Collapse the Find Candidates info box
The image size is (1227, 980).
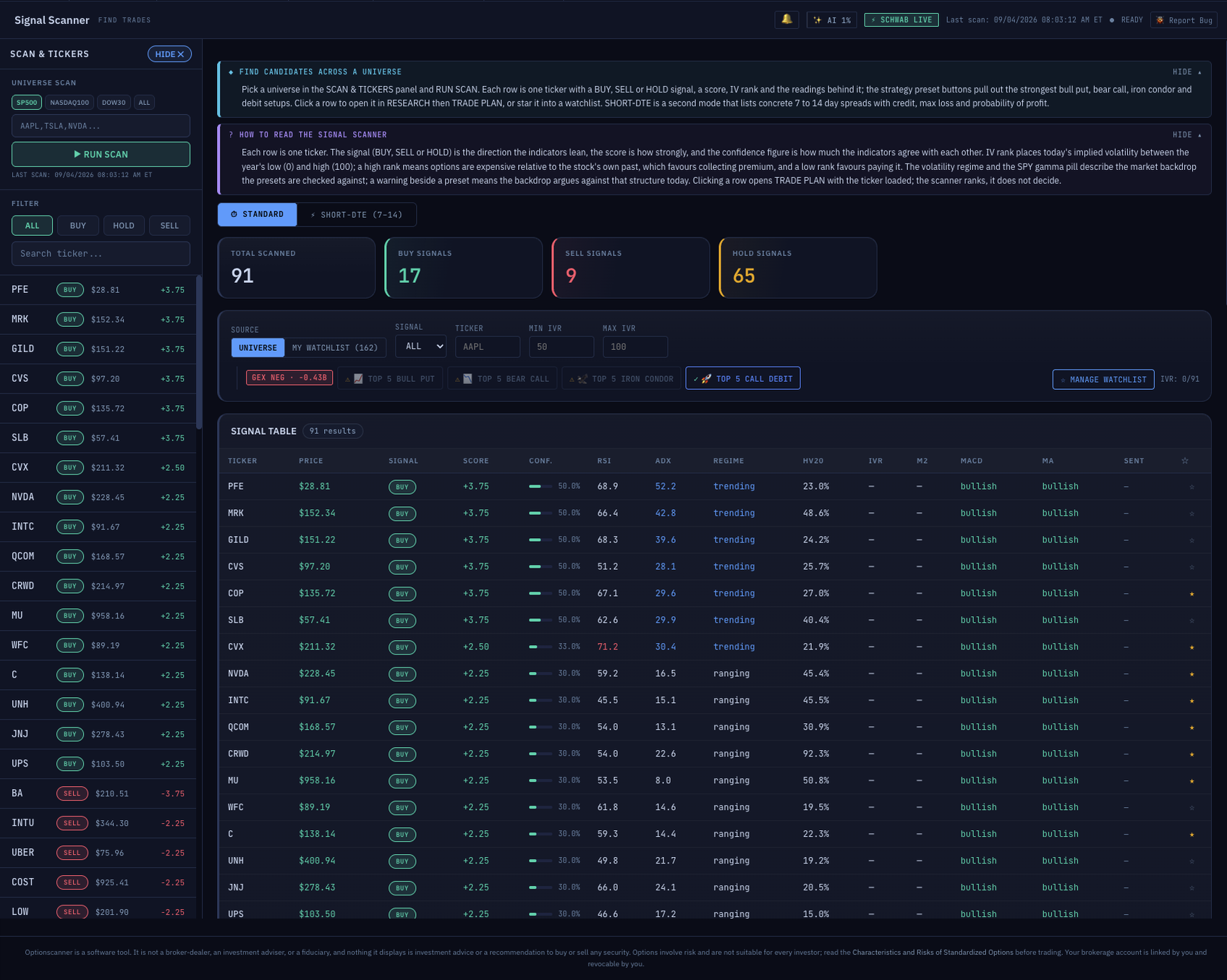[1187, 72]
